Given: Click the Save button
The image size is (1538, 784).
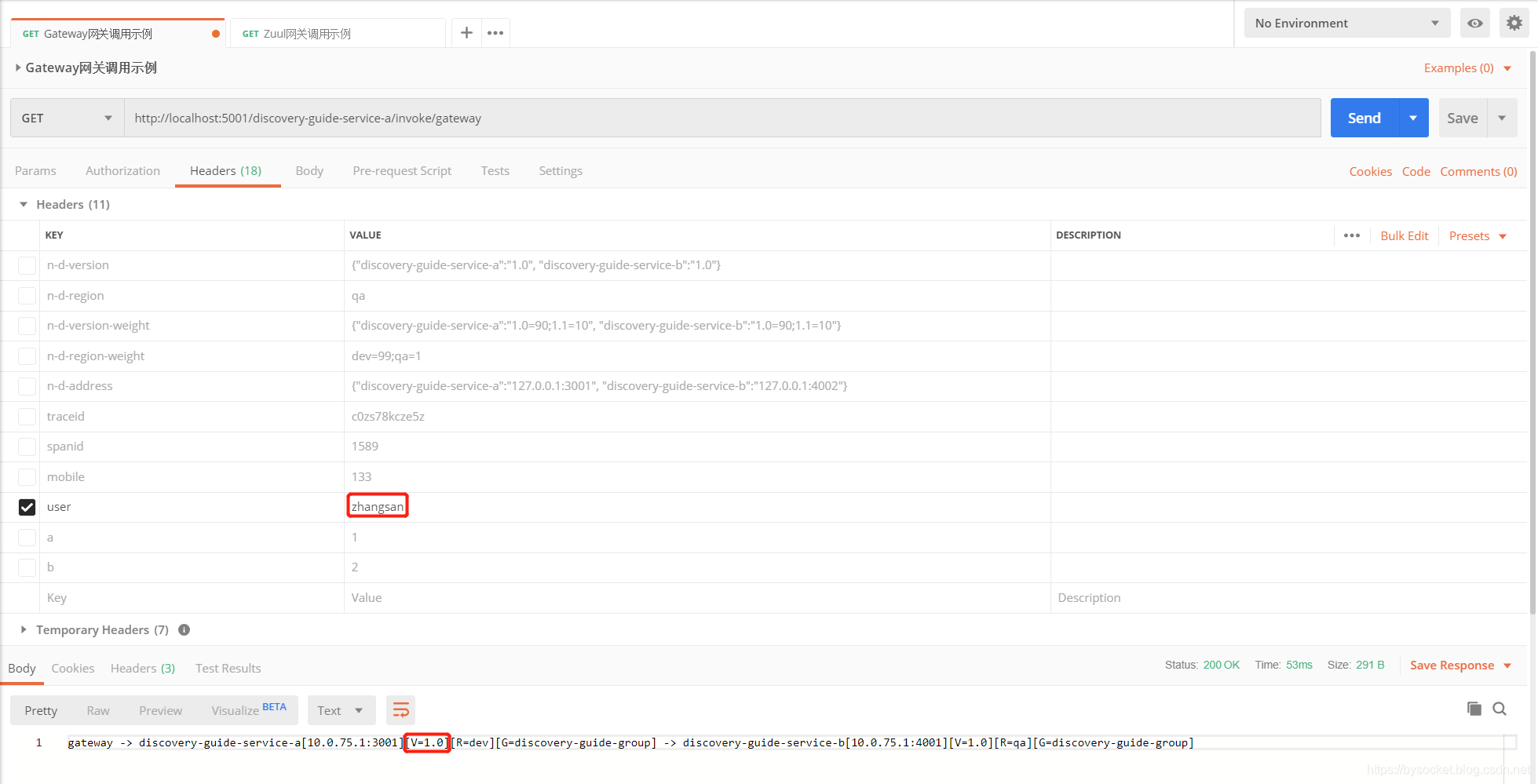Looking at the screenshot, I should click(1463, 118).
